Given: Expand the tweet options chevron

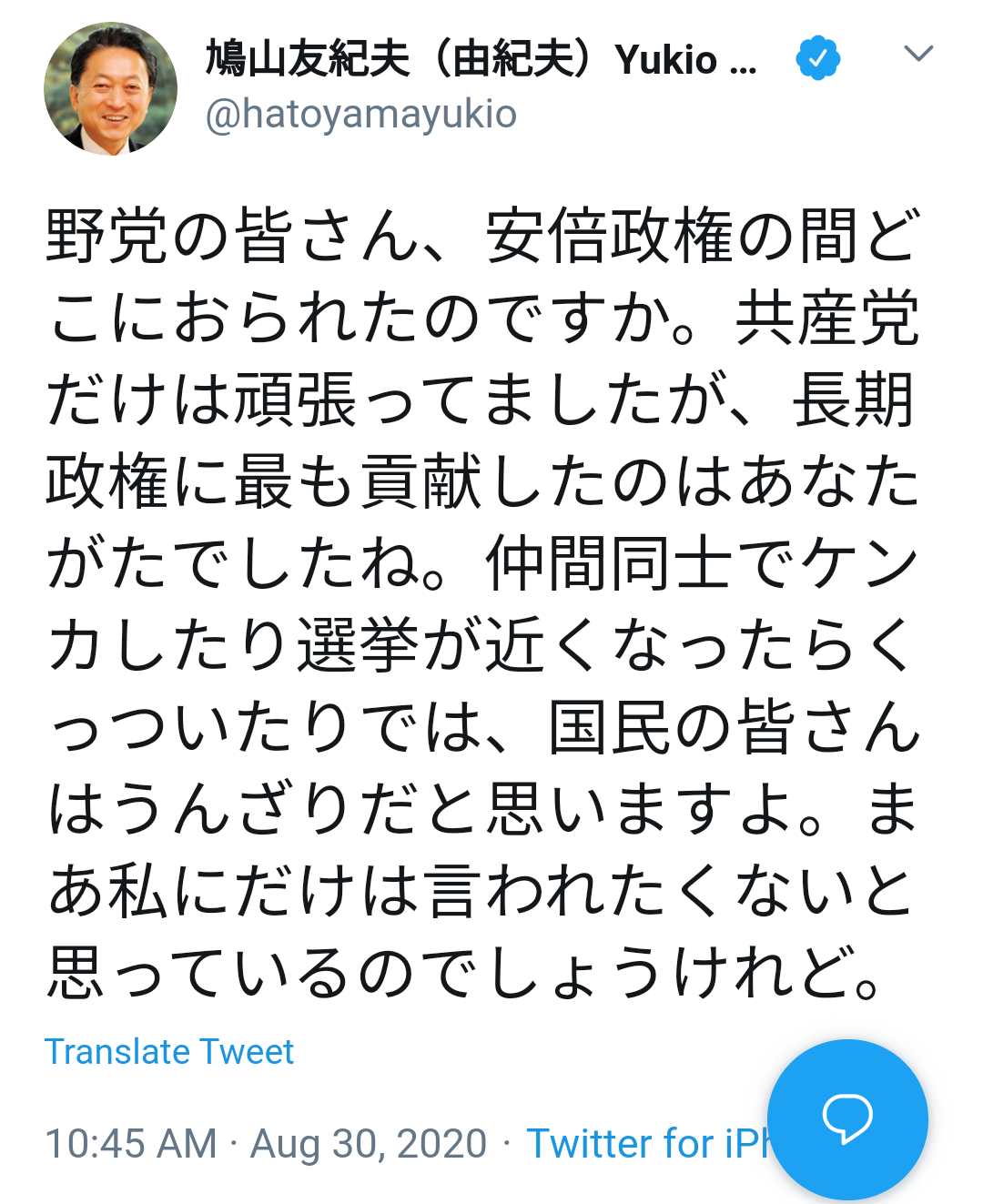Looking at the screenshot, I should [x=918, y=54].
